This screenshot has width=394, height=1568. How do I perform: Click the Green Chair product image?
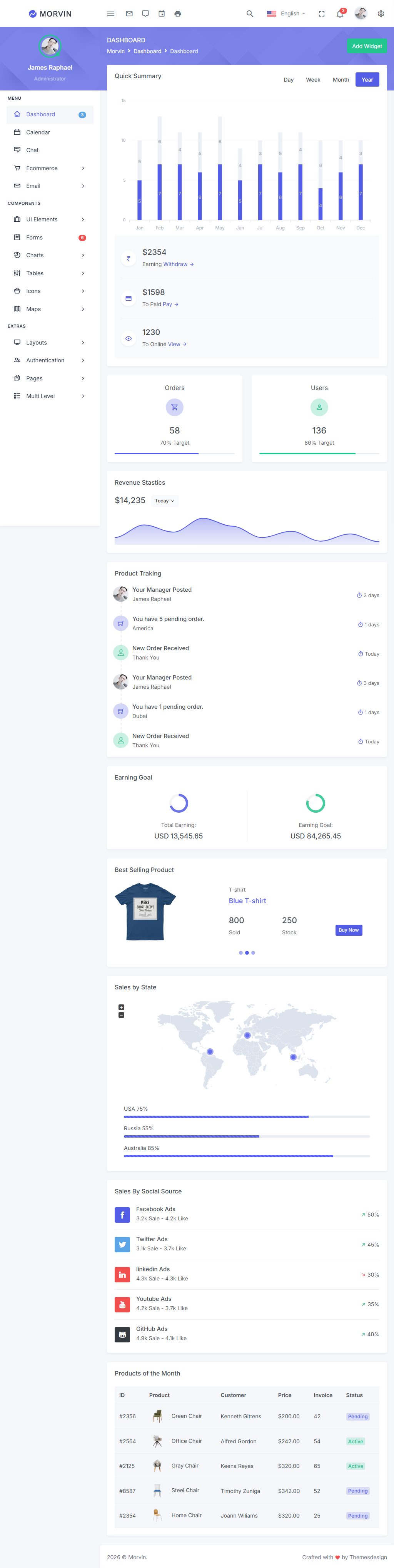coord(157,1416)
